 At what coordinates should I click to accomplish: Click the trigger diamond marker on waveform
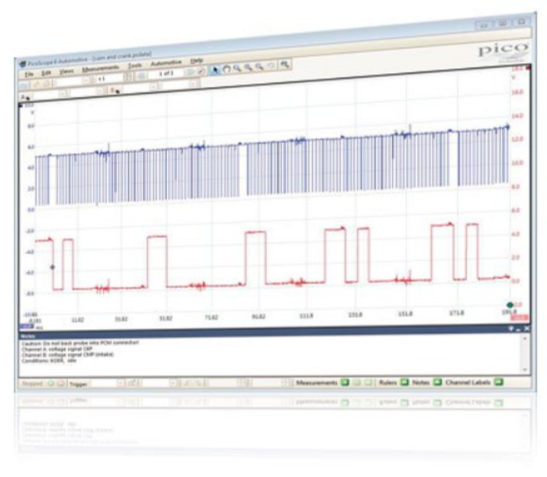click(x=52, y=267)
